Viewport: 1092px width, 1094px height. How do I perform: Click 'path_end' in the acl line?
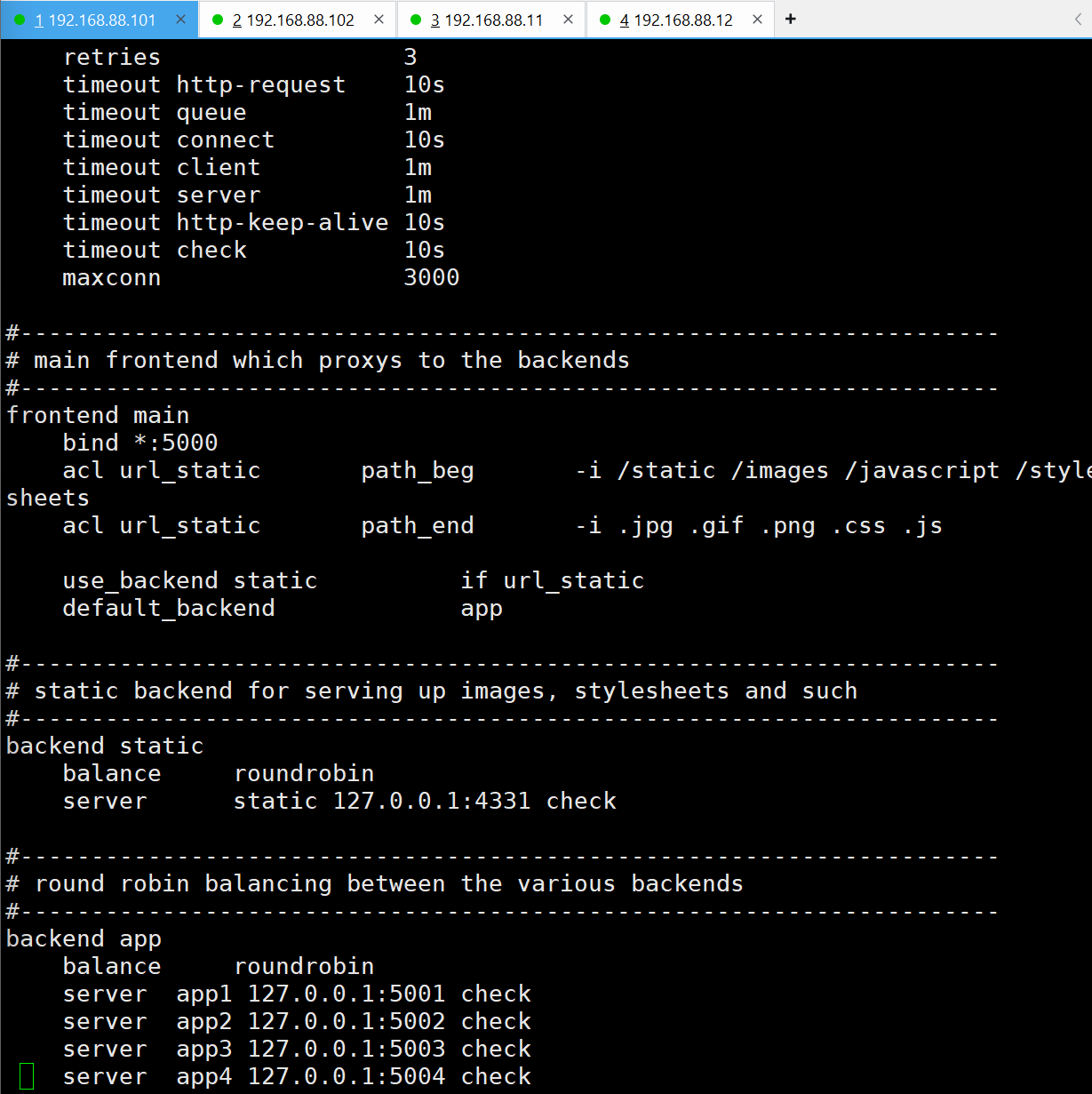(418, 525)
